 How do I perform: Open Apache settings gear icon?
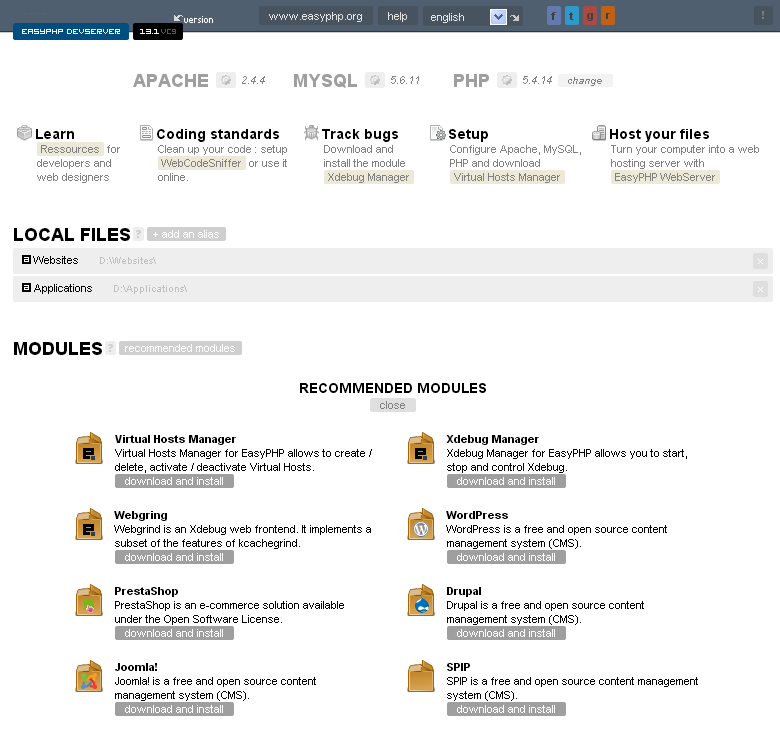[x=226, y=80]
